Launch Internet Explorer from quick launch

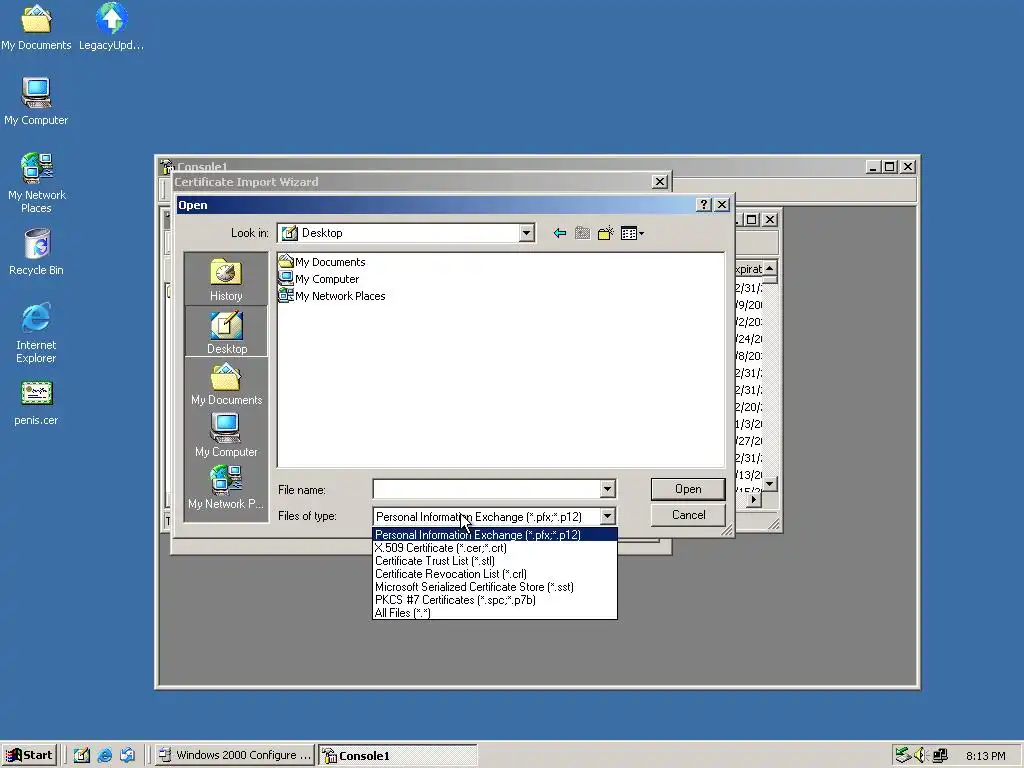pyautogui.click(x=104, y=755)
